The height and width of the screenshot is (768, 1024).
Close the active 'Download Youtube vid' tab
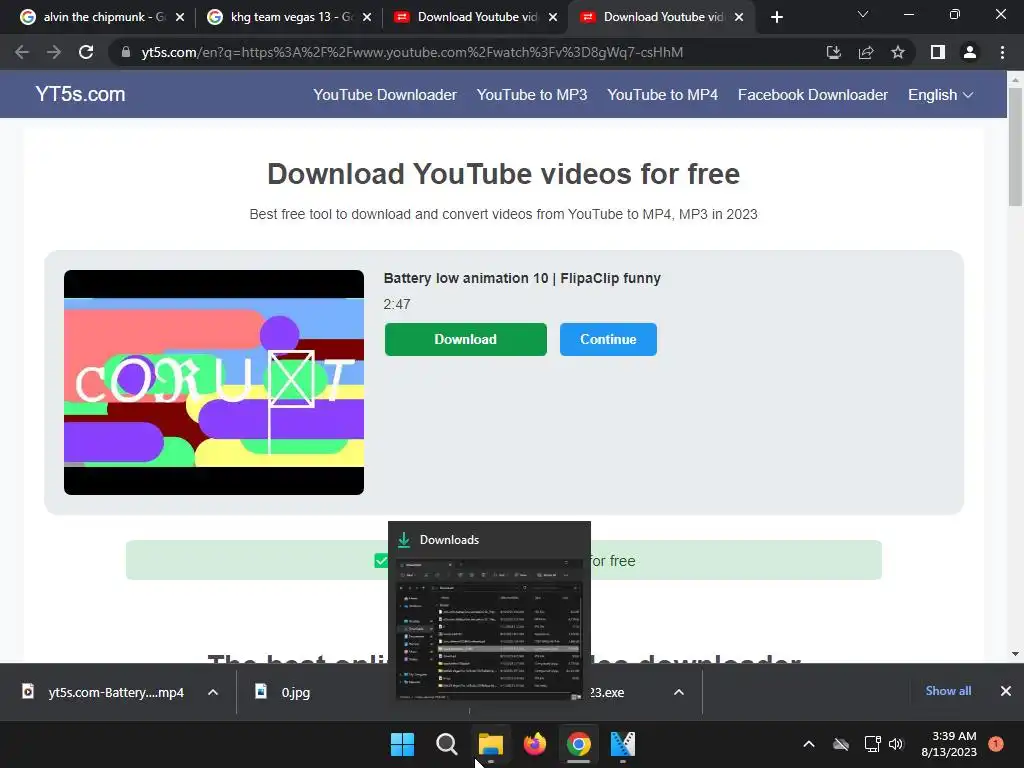click(x=739, y=17)
